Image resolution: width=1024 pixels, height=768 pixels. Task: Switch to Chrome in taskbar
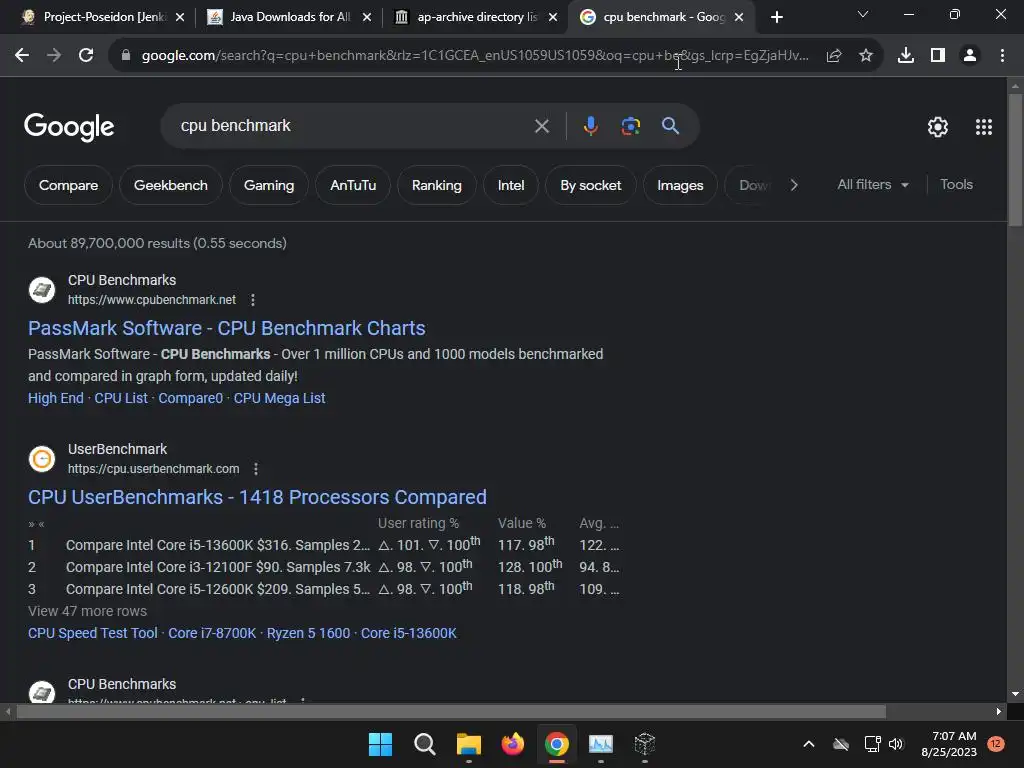pos(556,744)
